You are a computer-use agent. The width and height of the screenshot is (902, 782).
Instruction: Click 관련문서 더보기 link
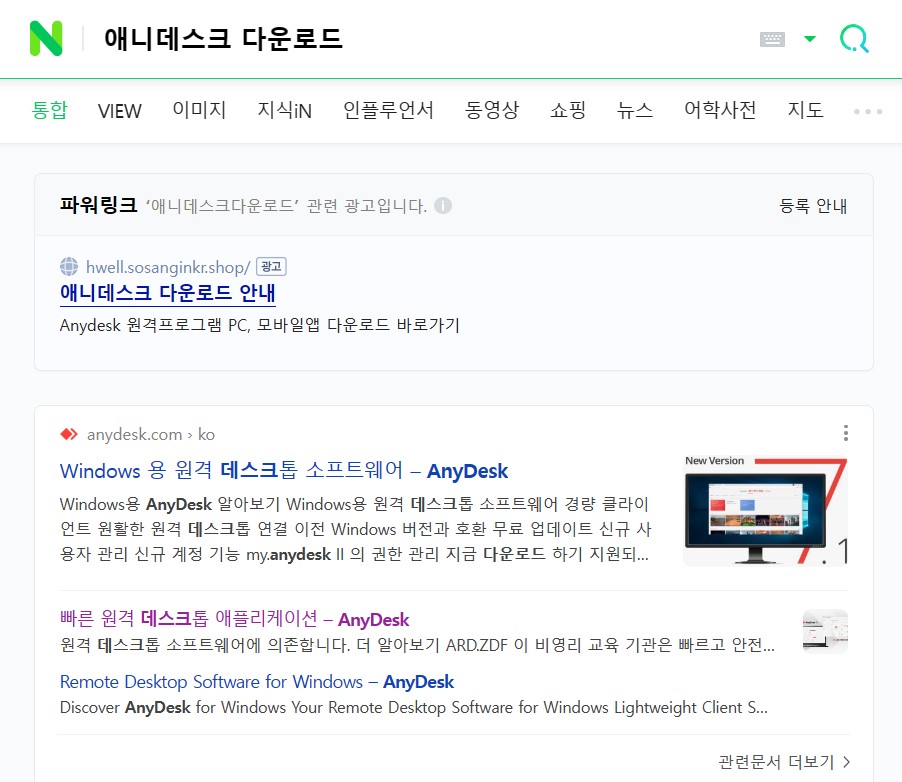[776, 762]
